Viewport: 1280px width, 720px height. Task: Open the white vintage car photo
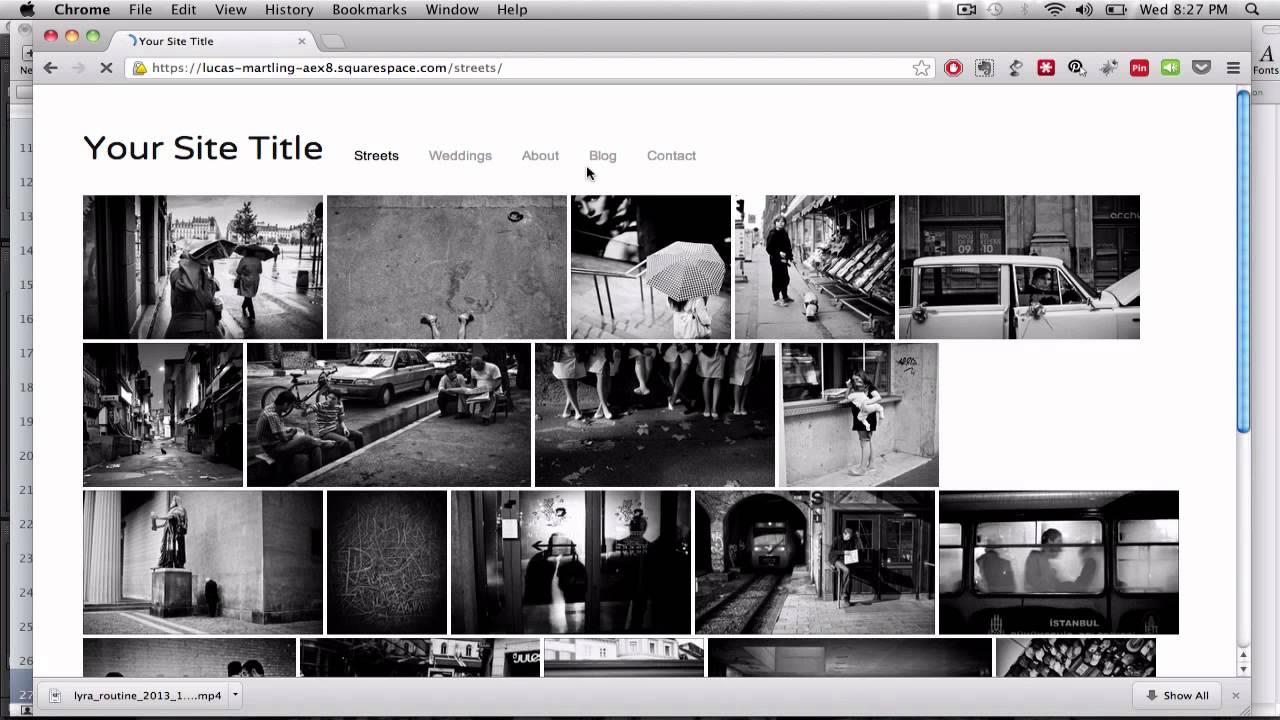coord(1019,267)
